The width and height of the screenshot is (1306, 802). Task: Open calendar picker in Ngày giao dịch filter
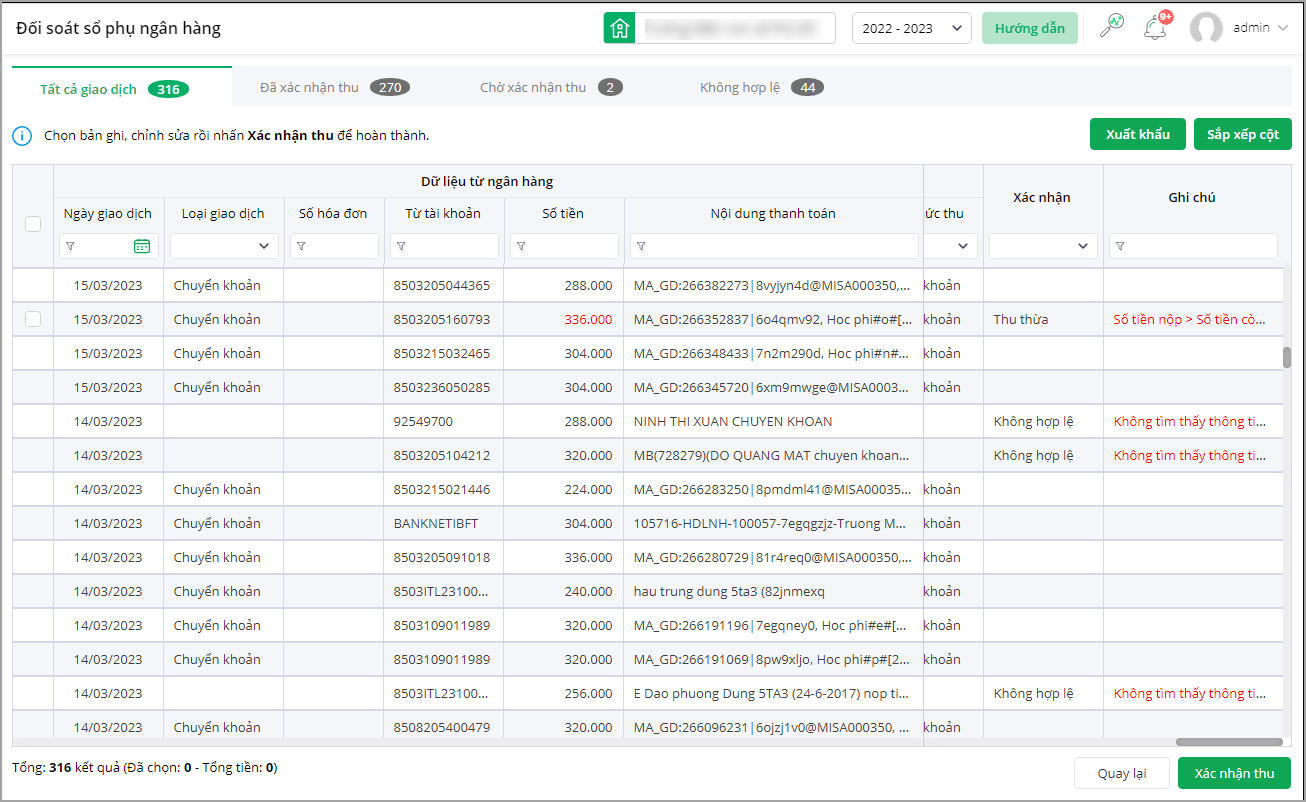click(142, 246)
